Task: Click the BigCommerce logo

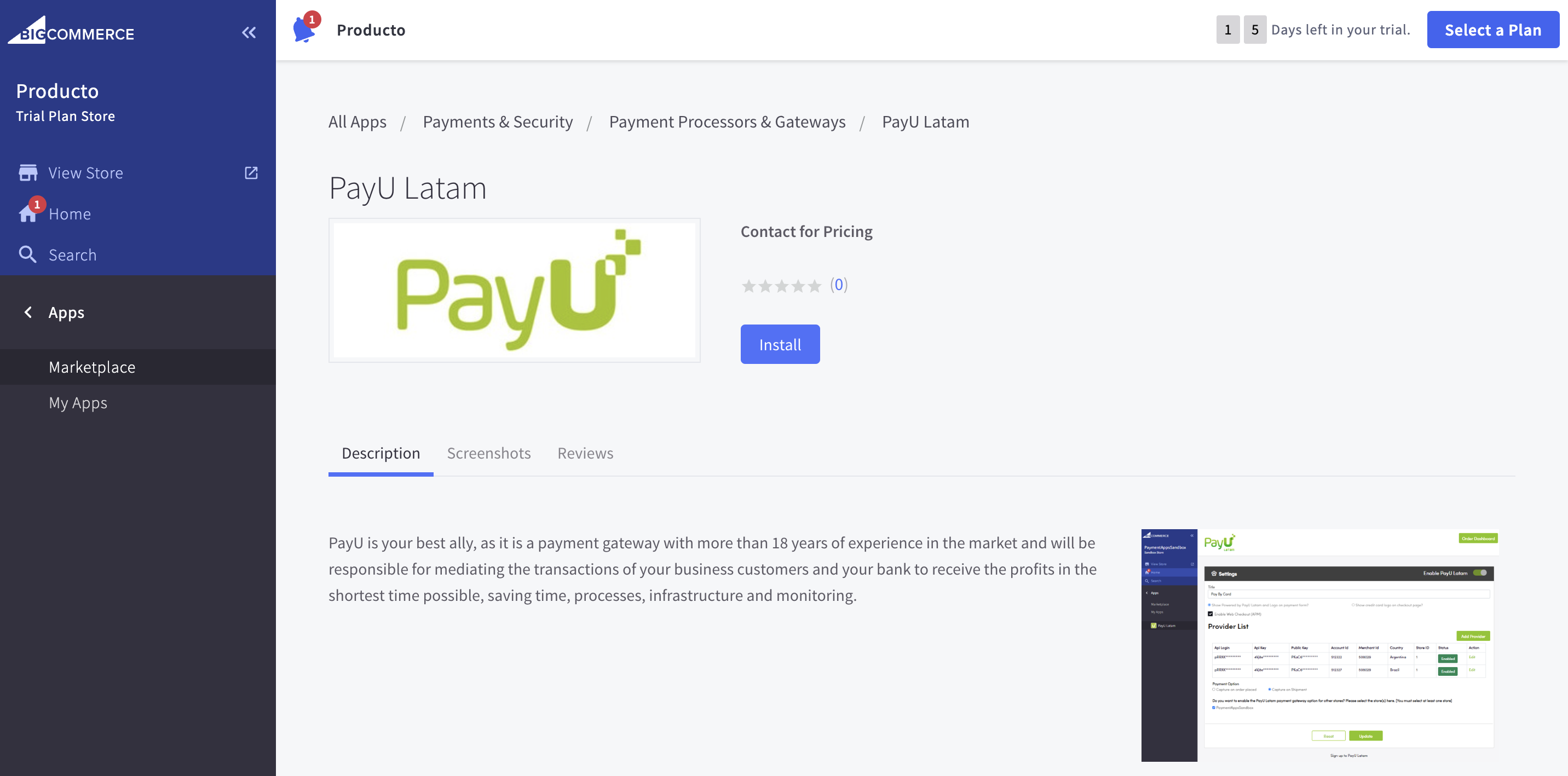Action: (x=71, y=31)
